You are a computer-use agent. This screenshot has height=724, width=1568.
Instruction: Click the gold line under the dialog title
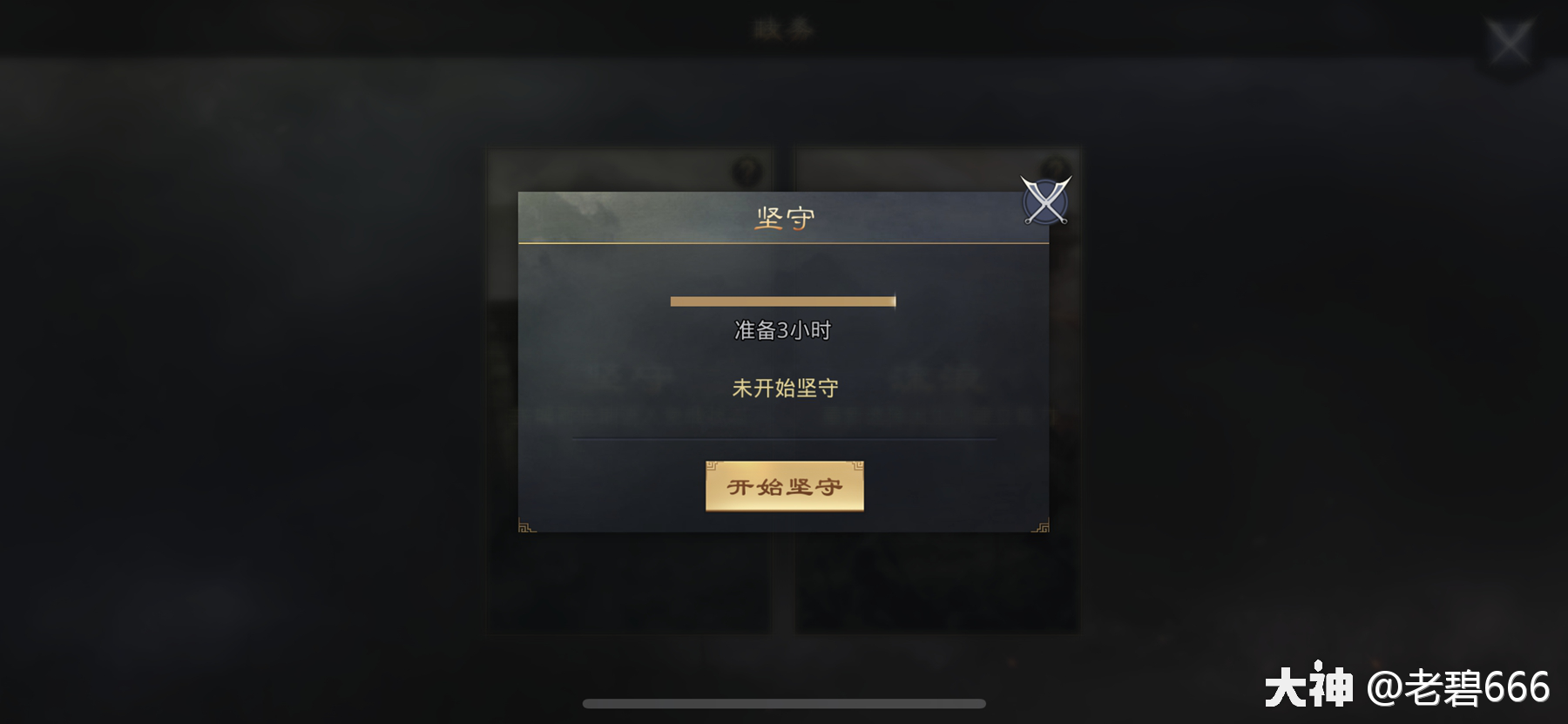783,243
